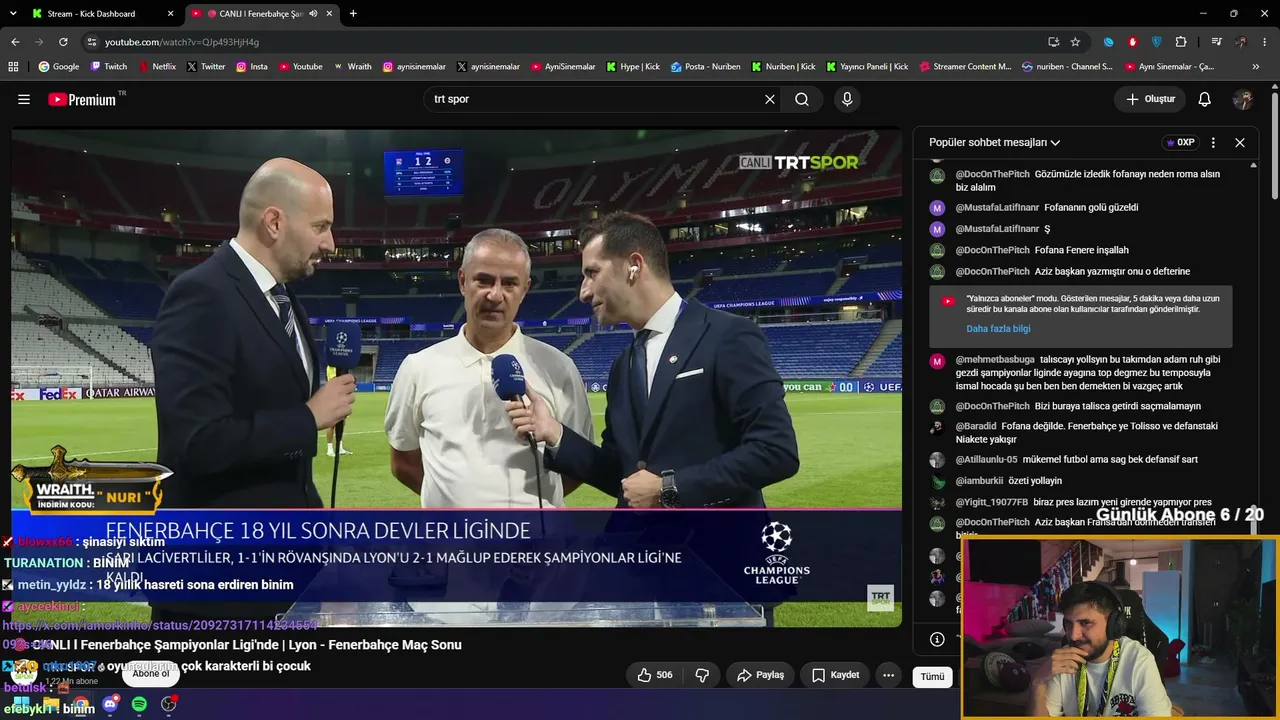Open YouTube notifications bell
Image resolution: width=1280 pixels, height=720 pixels.
click(x=1205, y=99)
